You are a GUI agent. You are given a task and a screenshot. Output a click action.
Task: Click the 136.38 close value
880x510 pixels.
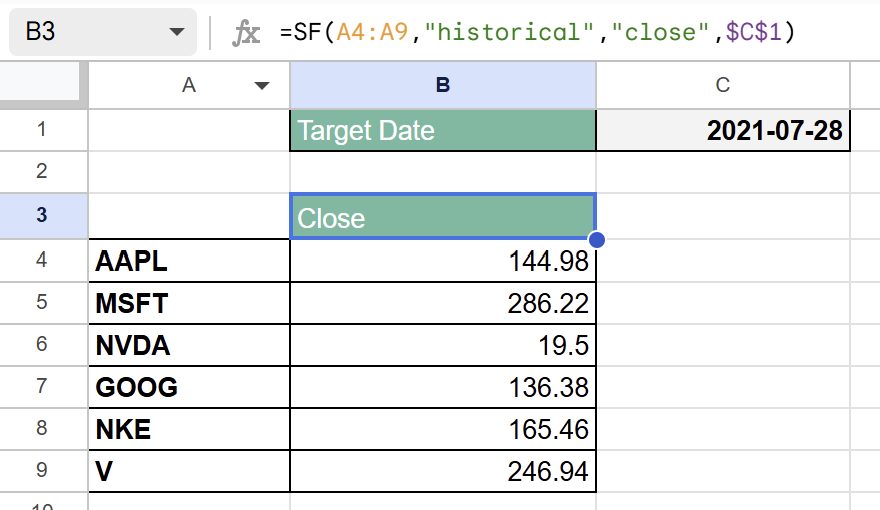pyautogui.click(x=443, y=387)
